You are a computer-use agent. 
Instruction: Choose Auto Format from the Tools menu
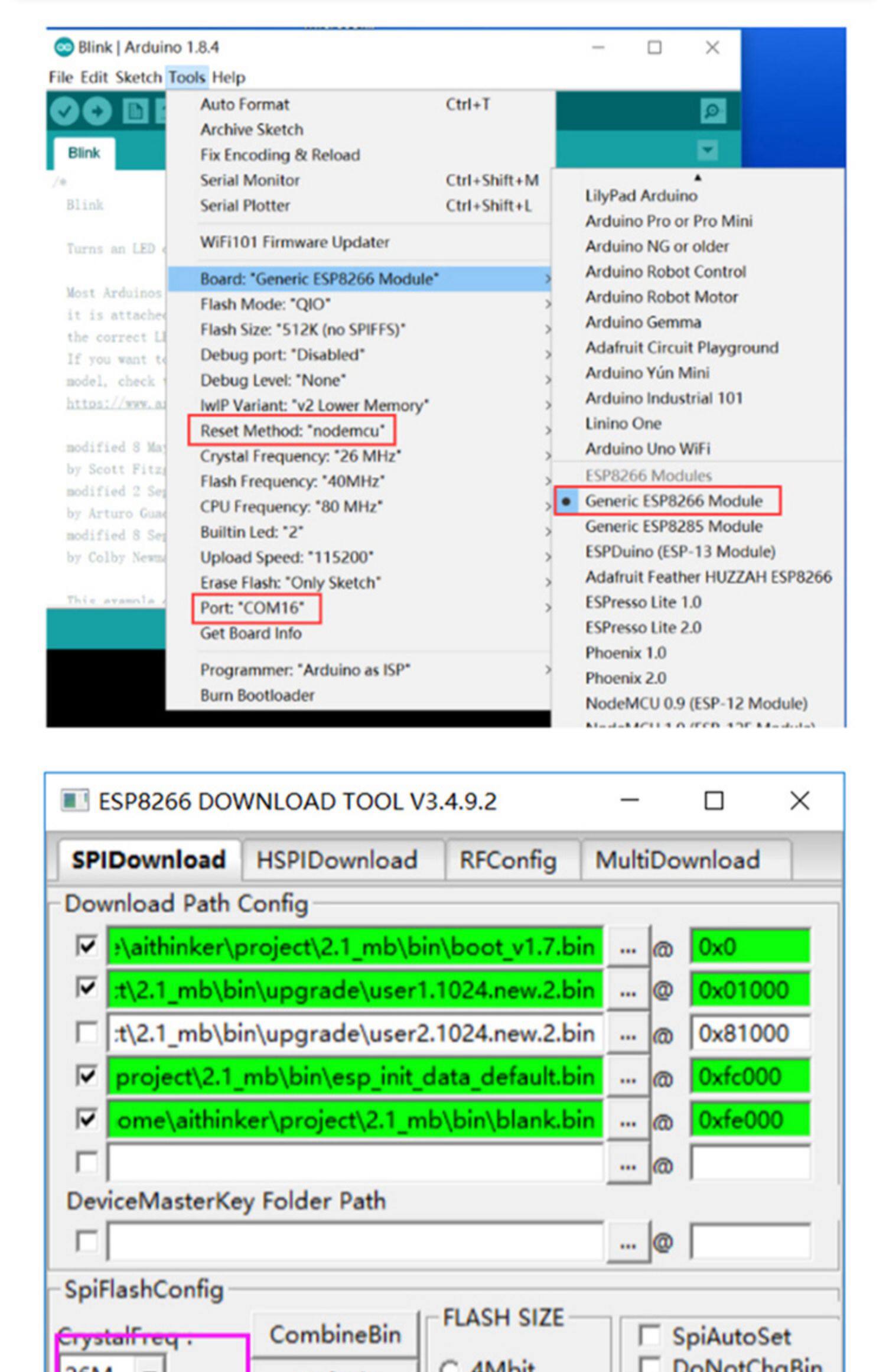click(360, 105)
